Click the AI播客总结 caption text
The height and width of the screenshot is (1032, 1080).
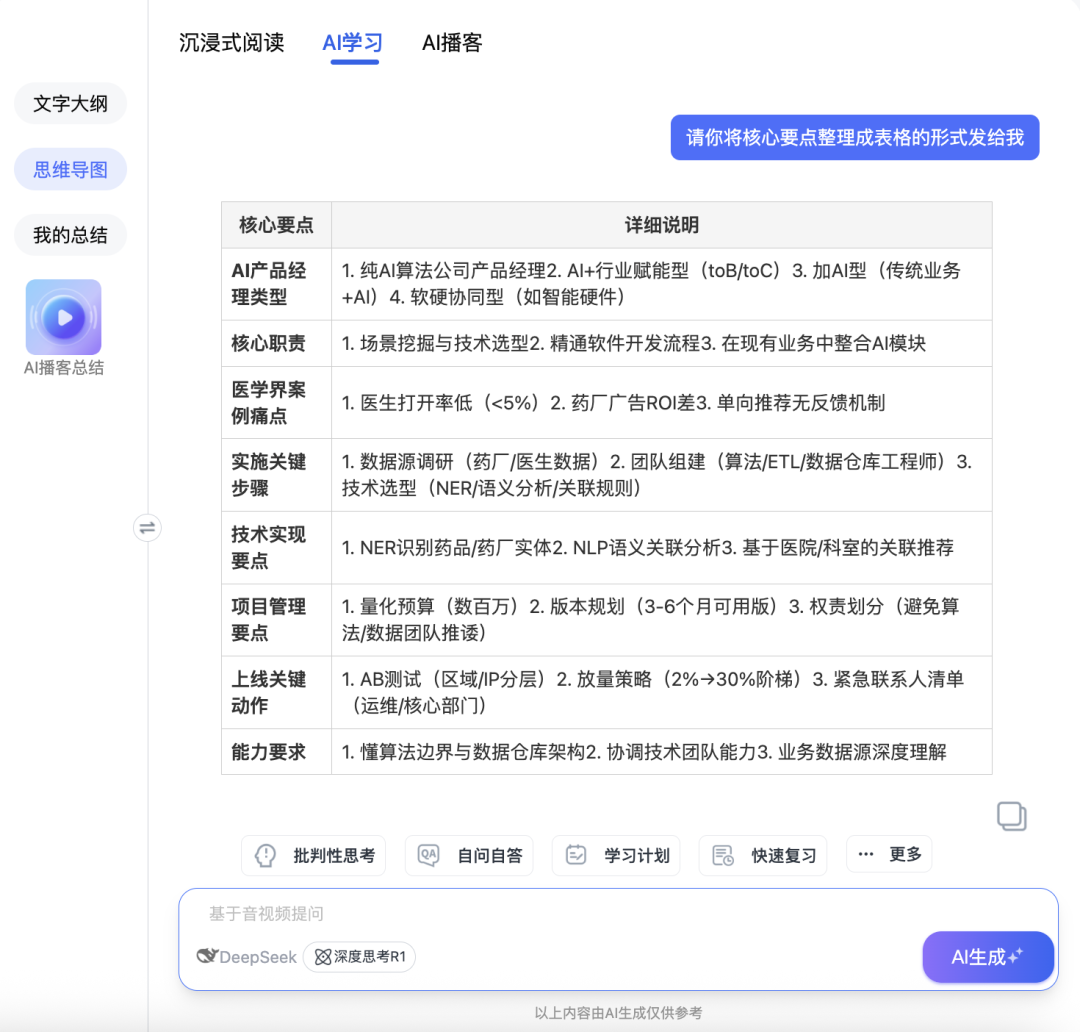tap(63, 368)
